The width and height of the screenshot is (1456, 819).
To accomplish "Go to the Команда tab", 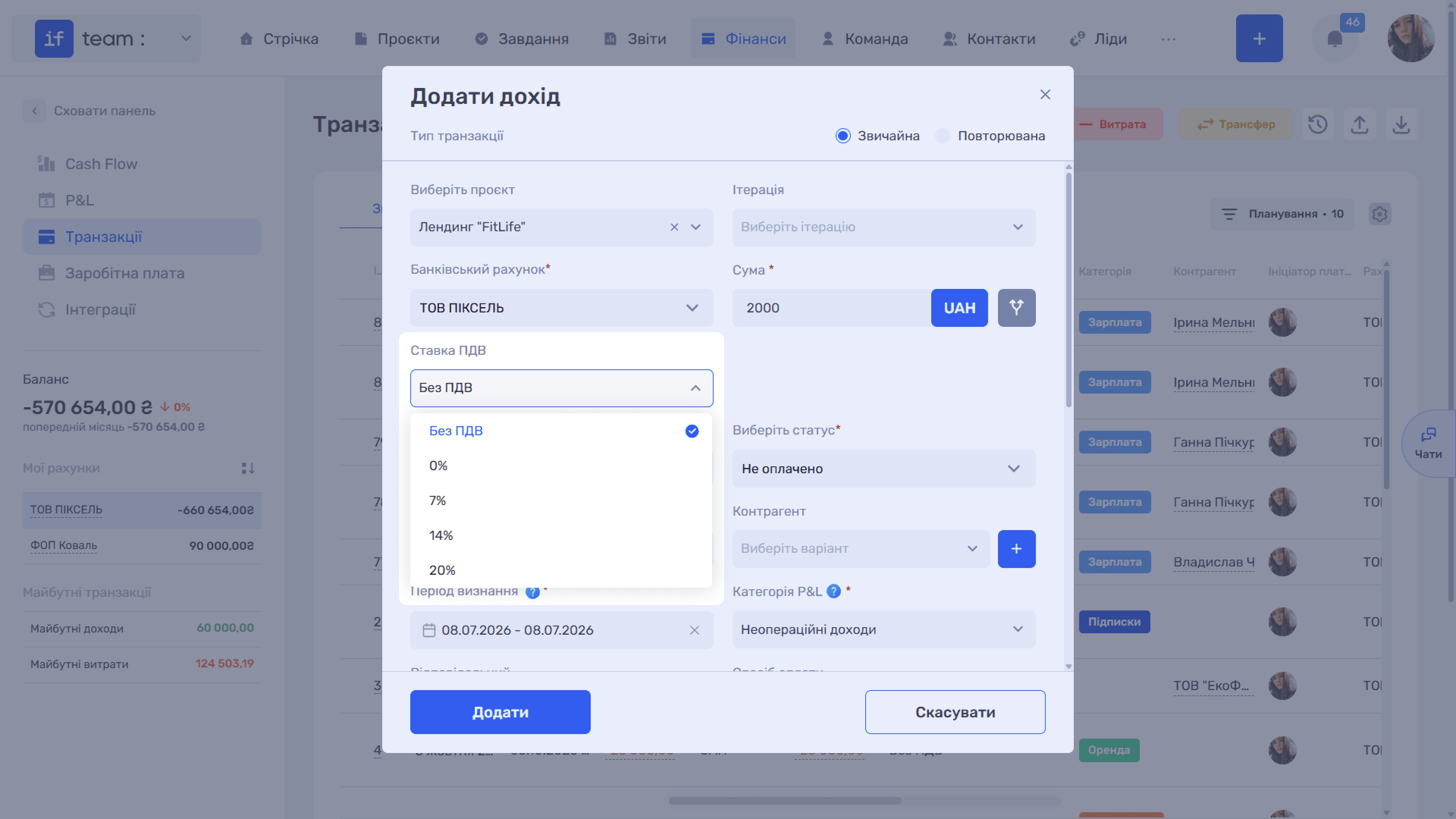I will point(865,38).
